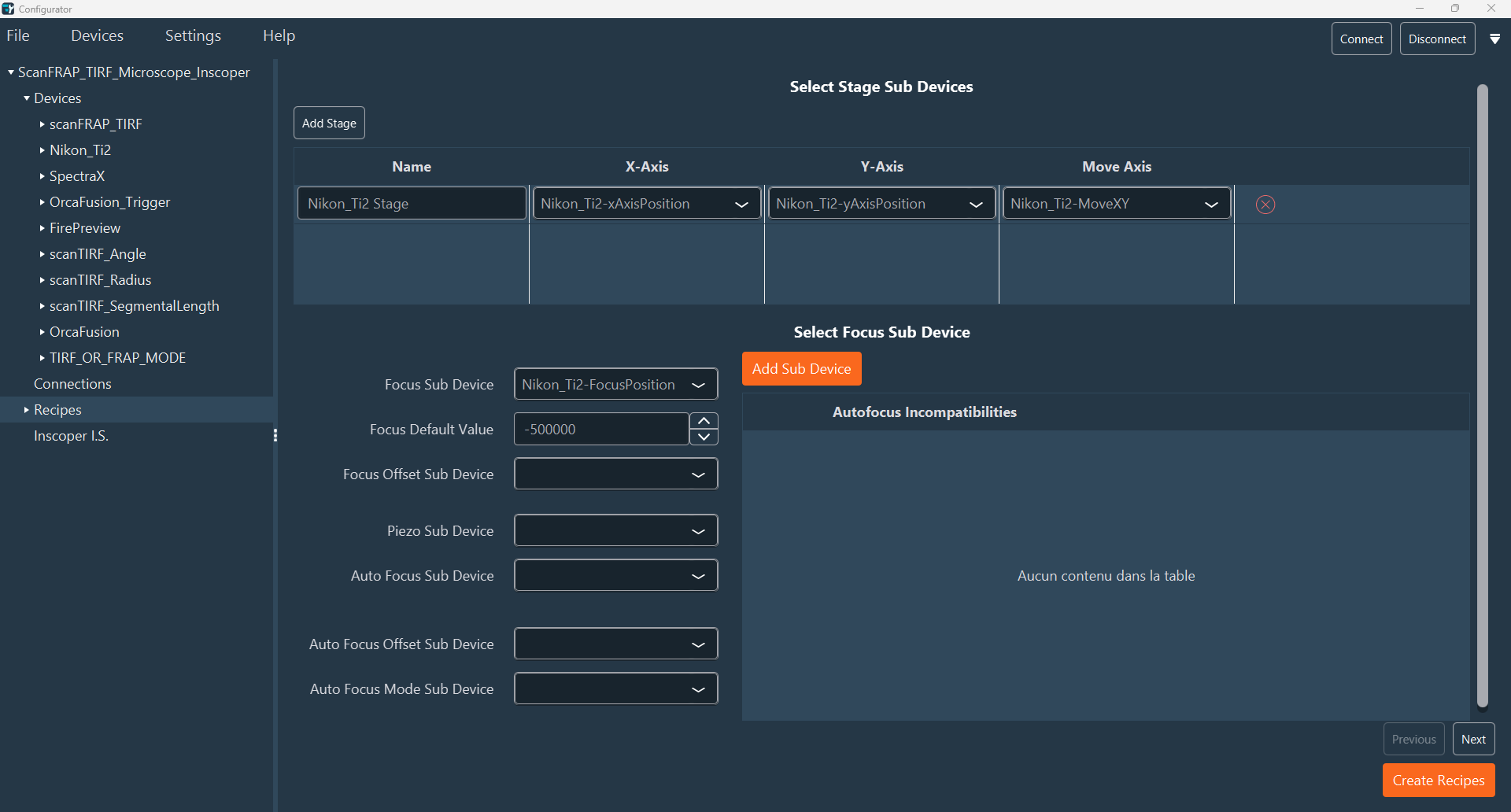The width and height of the screenshot is (1511, 812).
Task: Increment the Focus Default Value
Action: (x=704, y=421)
